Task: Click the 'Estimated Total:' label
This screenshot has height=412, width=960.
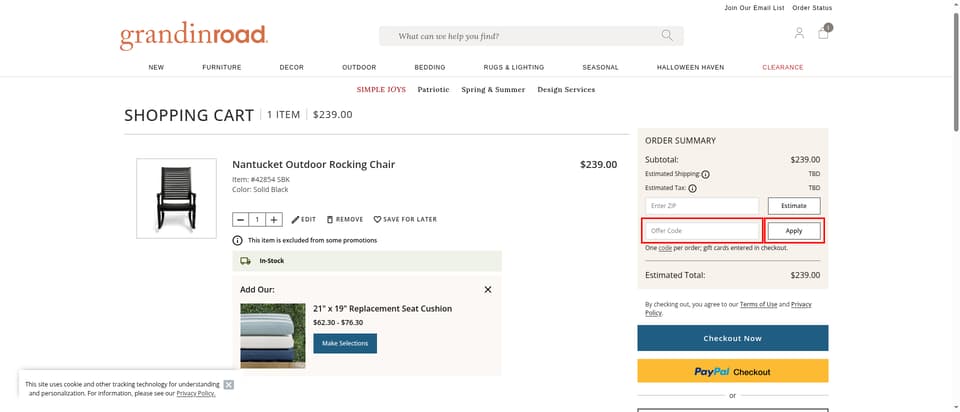Action: [x=675, y=275]
